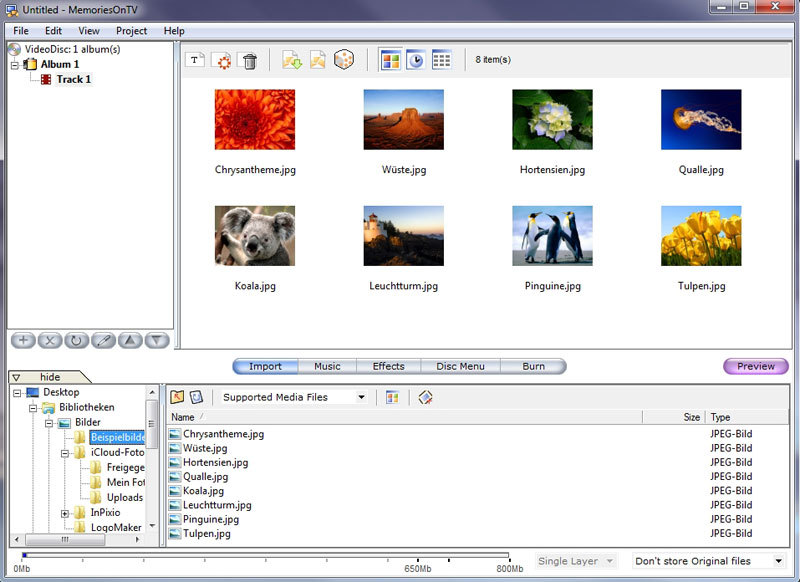
Task: Click the add text slide icon
Action: pos(196,61)
